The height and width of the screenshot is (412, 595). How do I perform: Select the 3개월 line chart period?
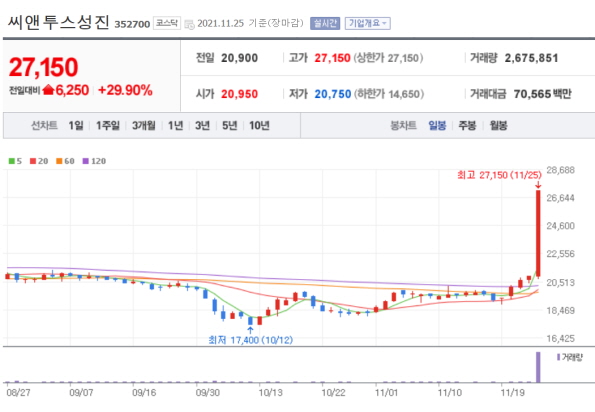pyautogui.click(x=143, y=125)
